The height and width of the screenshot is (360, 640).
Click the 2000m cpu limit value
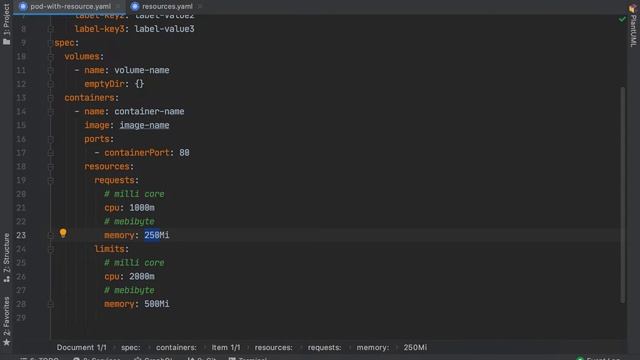click(142, 277)
